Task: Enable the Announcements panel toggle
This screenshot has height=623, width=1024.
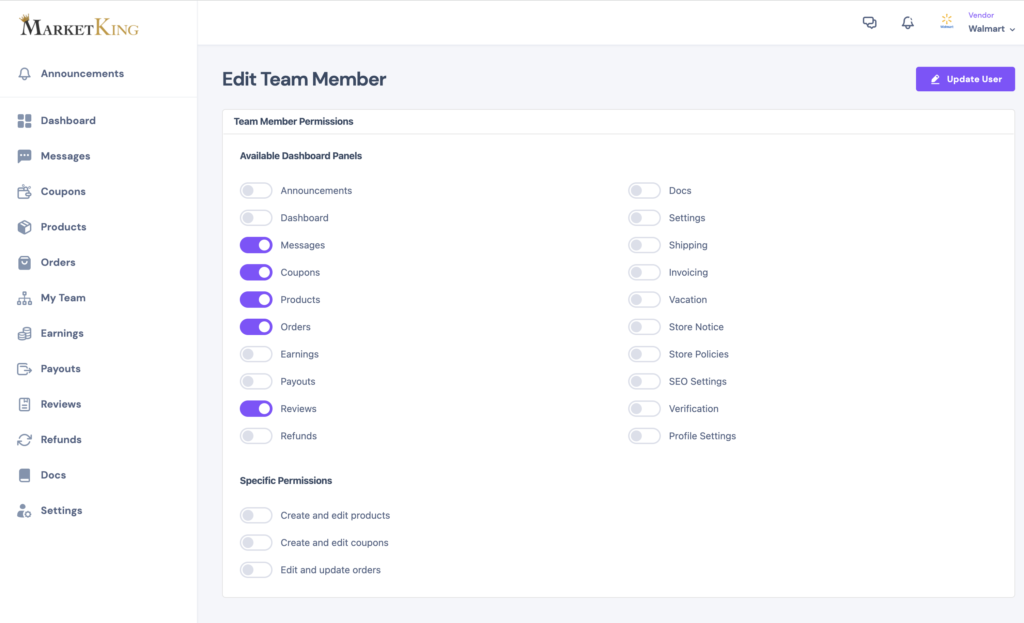Action: coord(256,191)
